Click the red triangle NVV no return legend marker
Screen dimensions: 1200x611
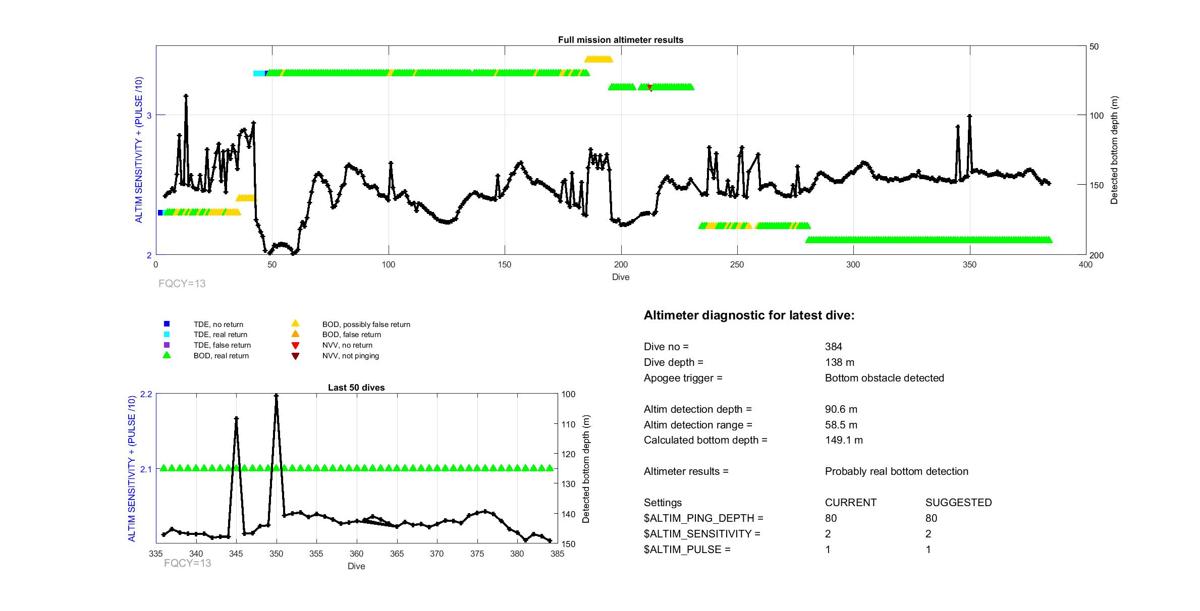[295, 344]
